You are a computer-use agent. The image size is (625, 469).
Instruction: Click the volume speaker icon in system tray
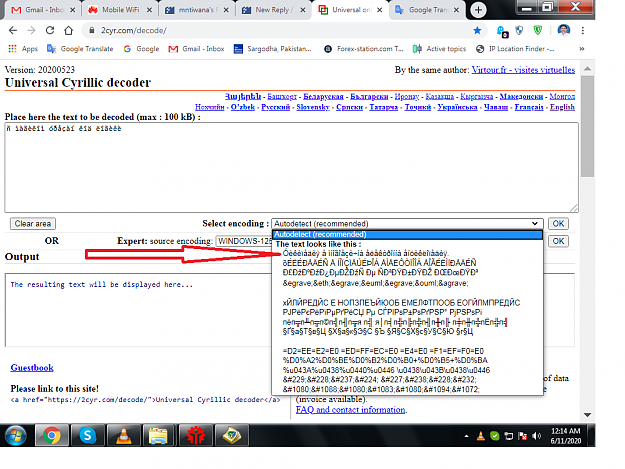pos(537,436)
